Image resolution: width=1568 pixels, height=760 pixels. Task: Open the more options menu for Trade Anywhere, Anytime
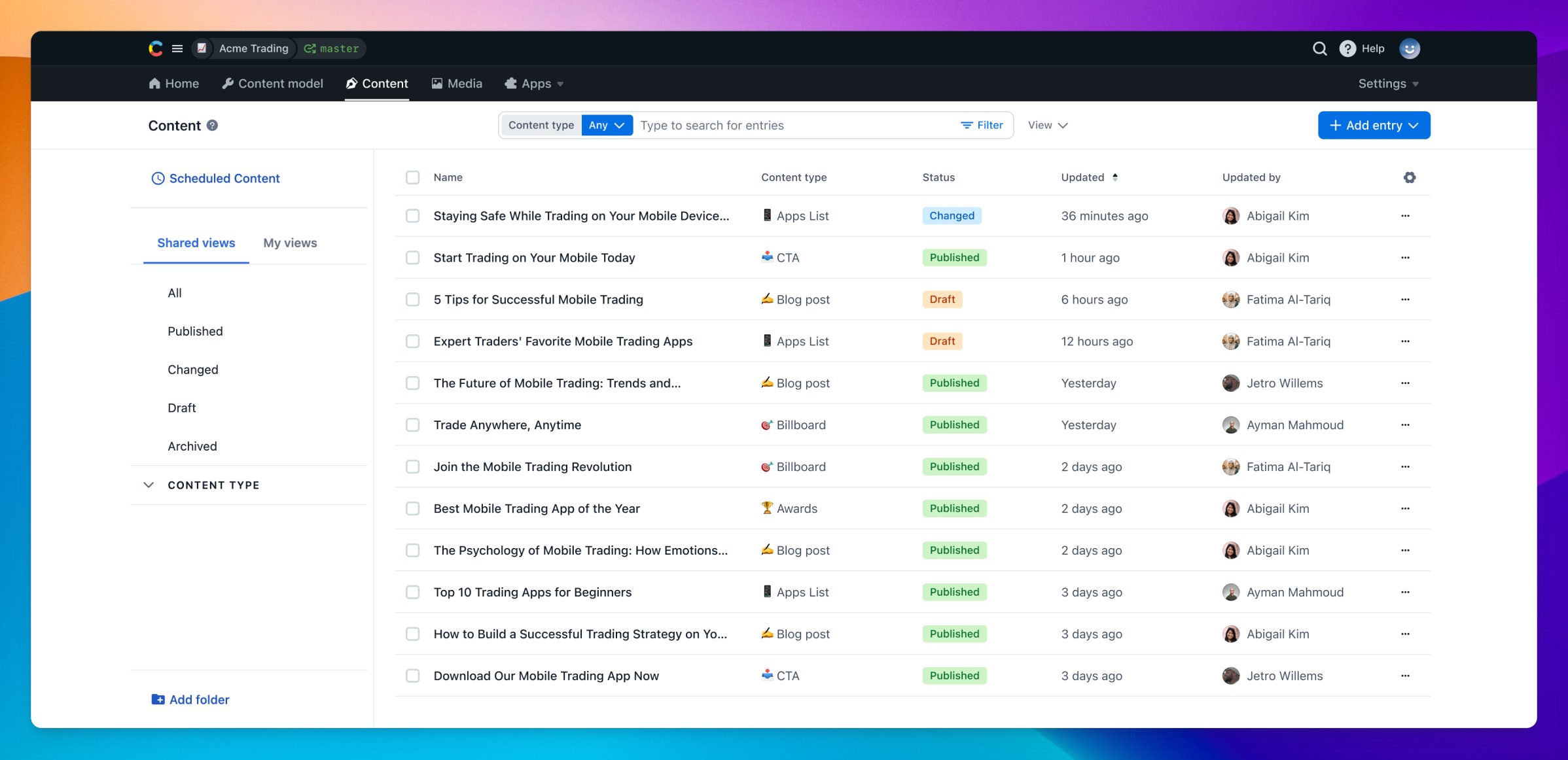coord(1405,424)
